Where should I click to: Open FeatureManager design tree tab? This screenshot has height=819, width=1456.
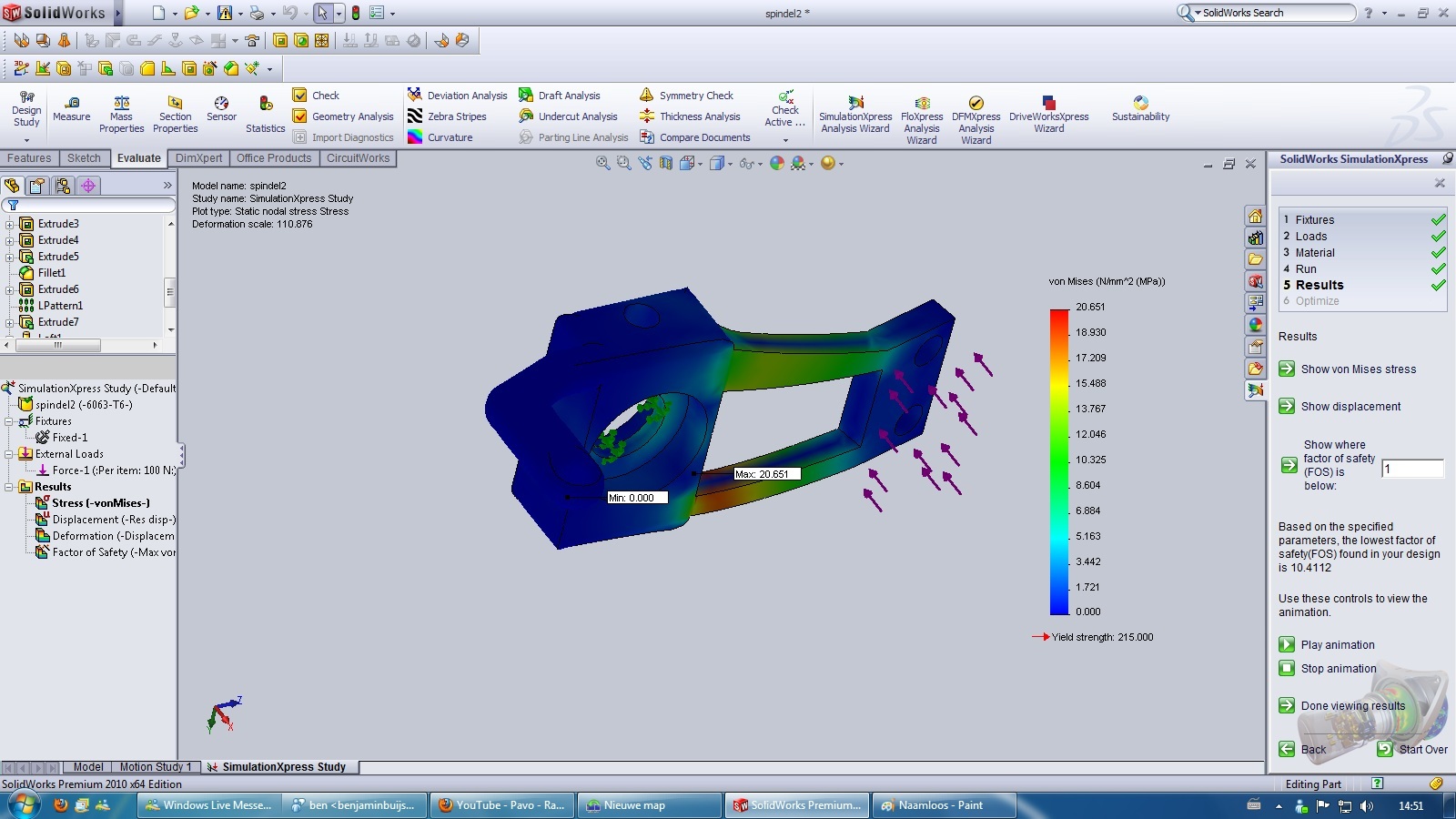point(12,186)
